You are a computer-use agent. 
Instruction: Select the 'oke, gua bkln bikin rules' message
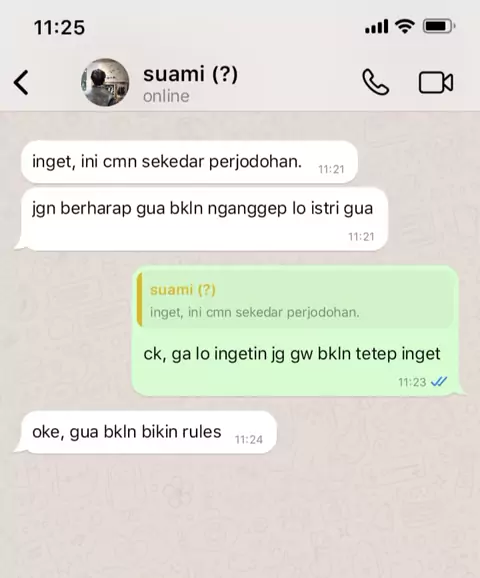point(146,432)
